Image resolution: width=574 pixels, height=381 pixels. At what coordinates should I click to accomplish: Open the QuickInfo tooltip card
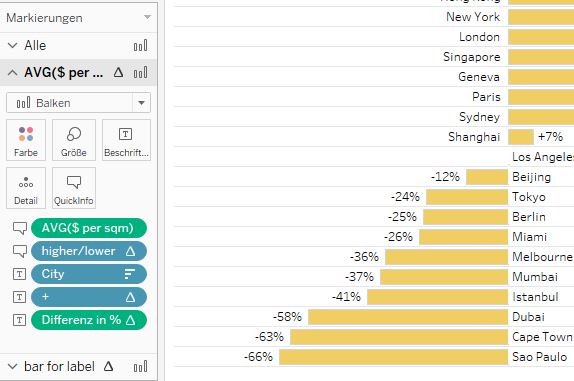click(x=74, y=188)
